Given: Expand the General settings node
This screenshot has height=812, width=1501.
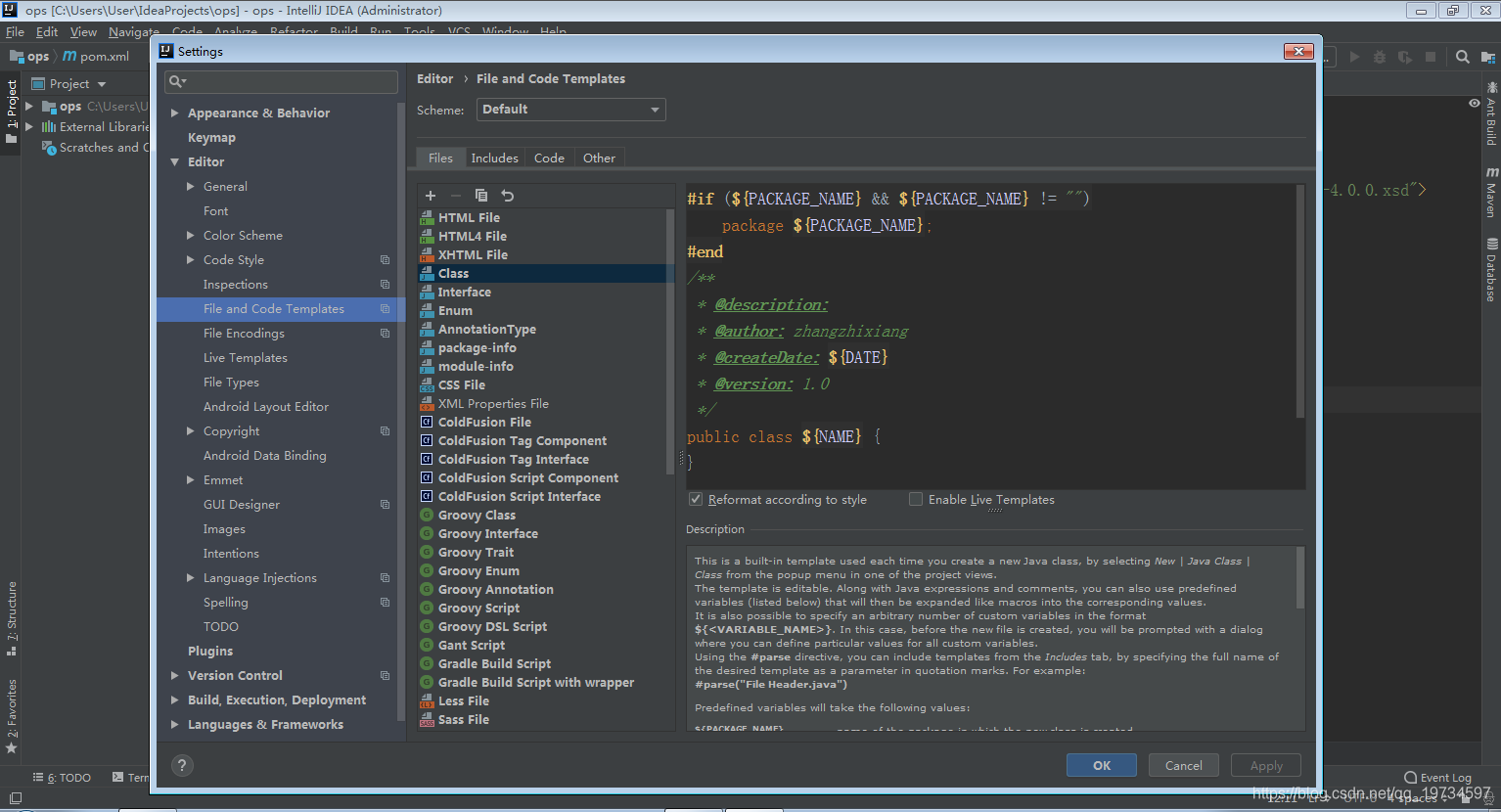Looking at the screenshot, I should 191,187.
